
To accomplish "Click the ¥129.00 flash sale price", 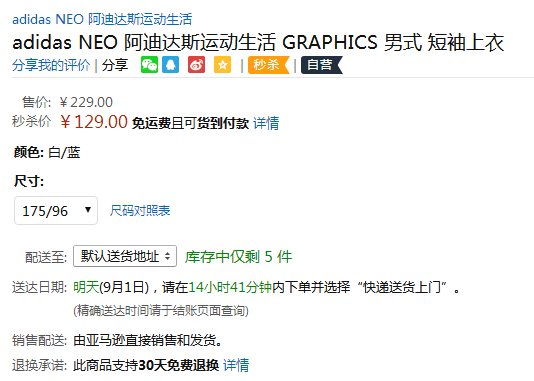I will click(x=94, y=122).
